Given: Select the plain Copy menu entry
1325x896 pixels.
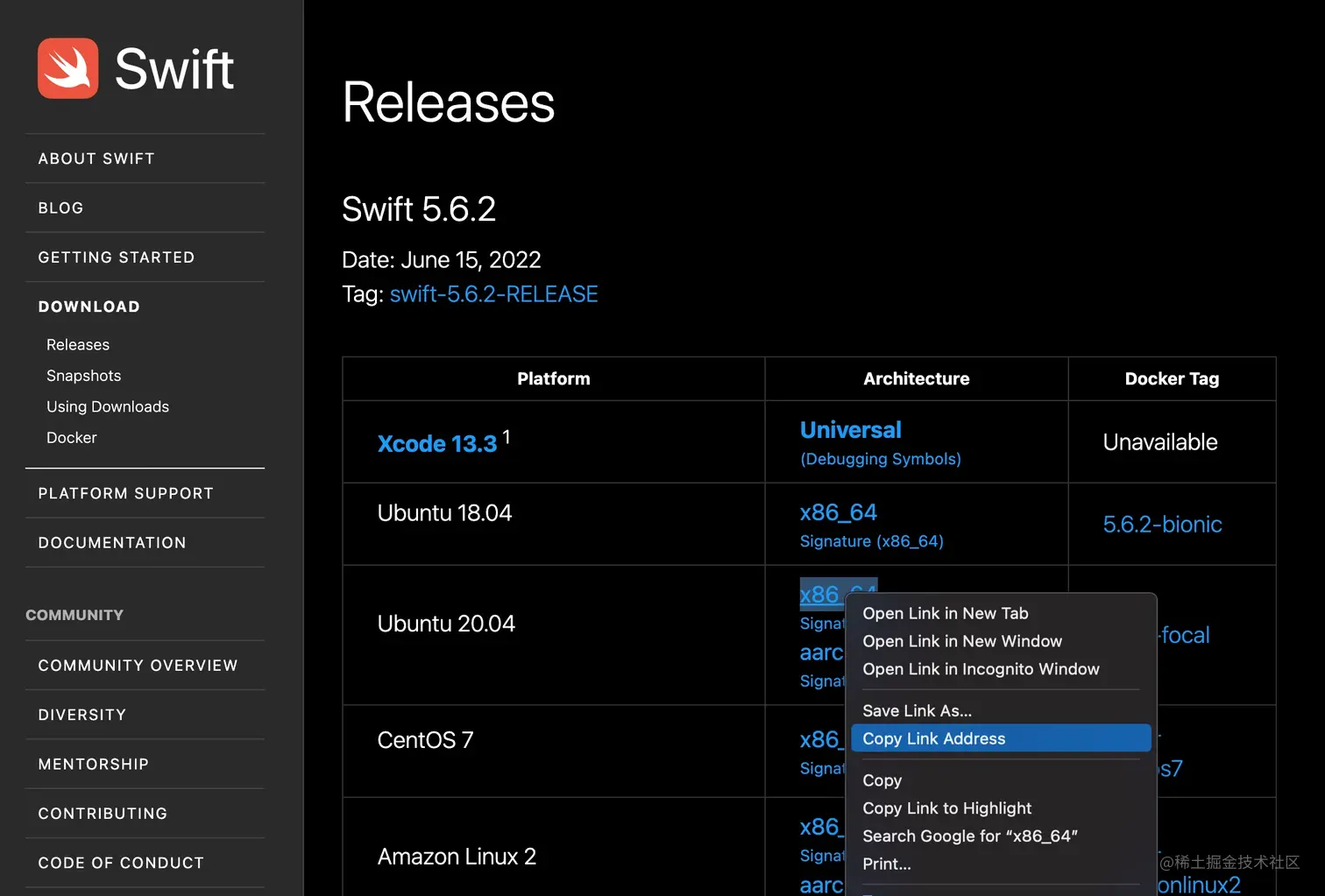Looking at the screenshot, I should pos(1001,780).
